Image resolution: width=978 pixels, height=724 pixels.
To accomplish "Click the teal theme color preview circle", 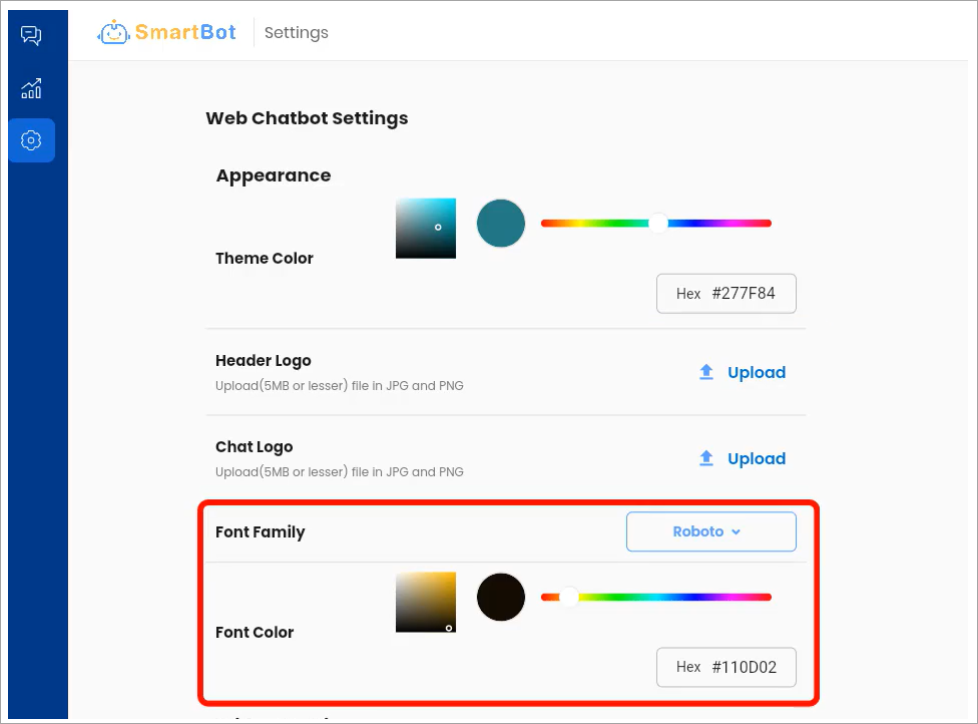I will pos(501,223).
